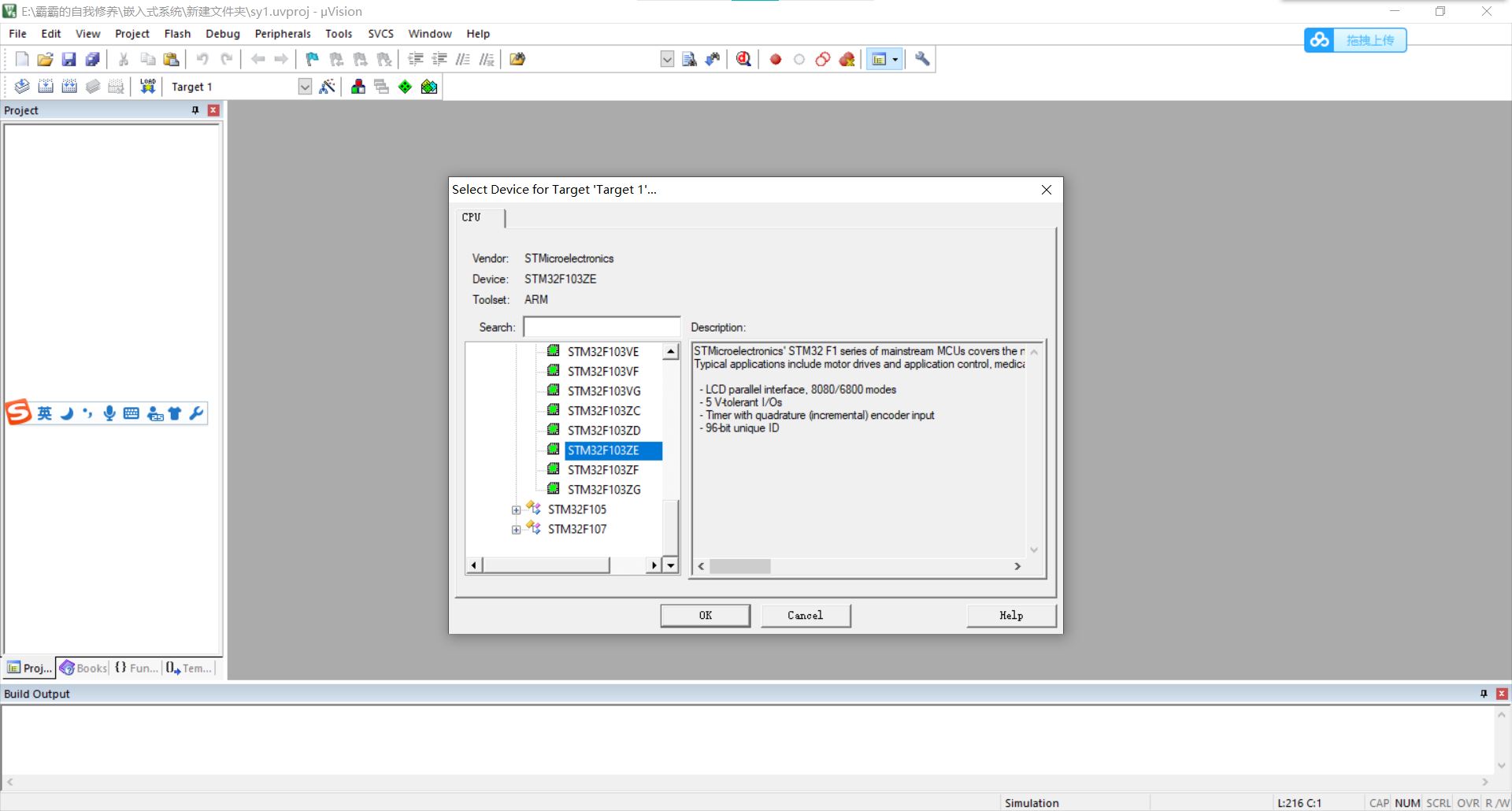Open the window layout button dropdown arrow
The image size is (1512, 811).
coord(895,59)
